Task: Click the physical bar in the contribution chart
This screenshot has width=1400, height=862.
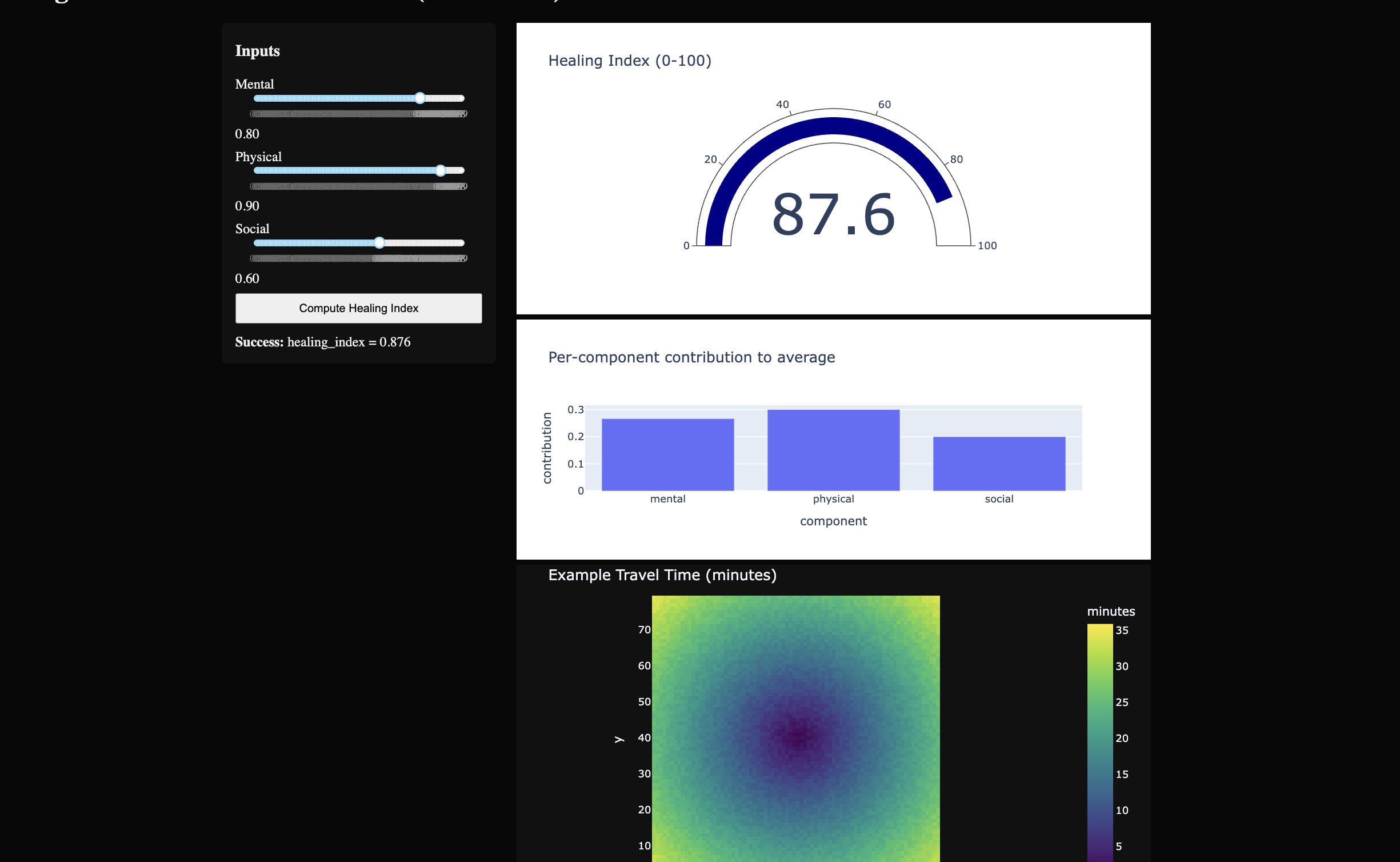Action: click(833, 450)
